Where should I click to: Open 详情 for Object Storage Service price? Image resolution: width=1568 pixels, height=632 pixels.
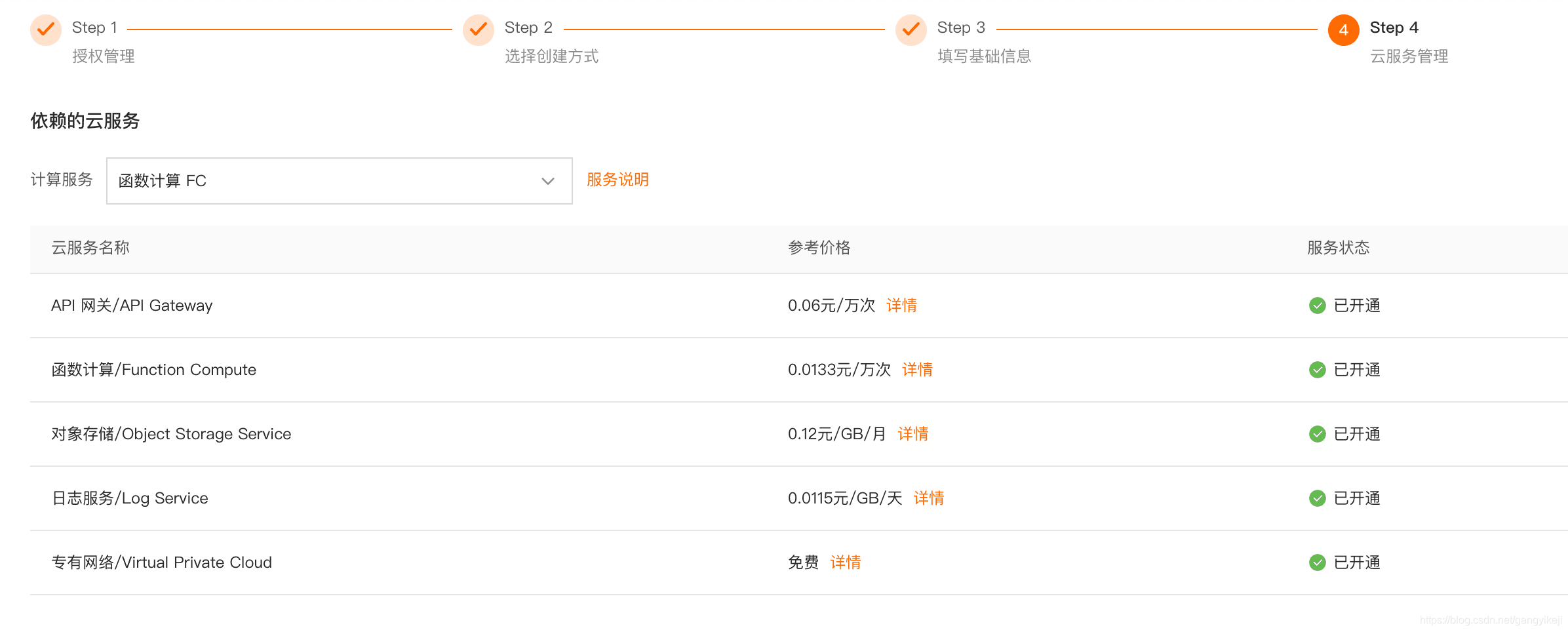click(912, 434)
